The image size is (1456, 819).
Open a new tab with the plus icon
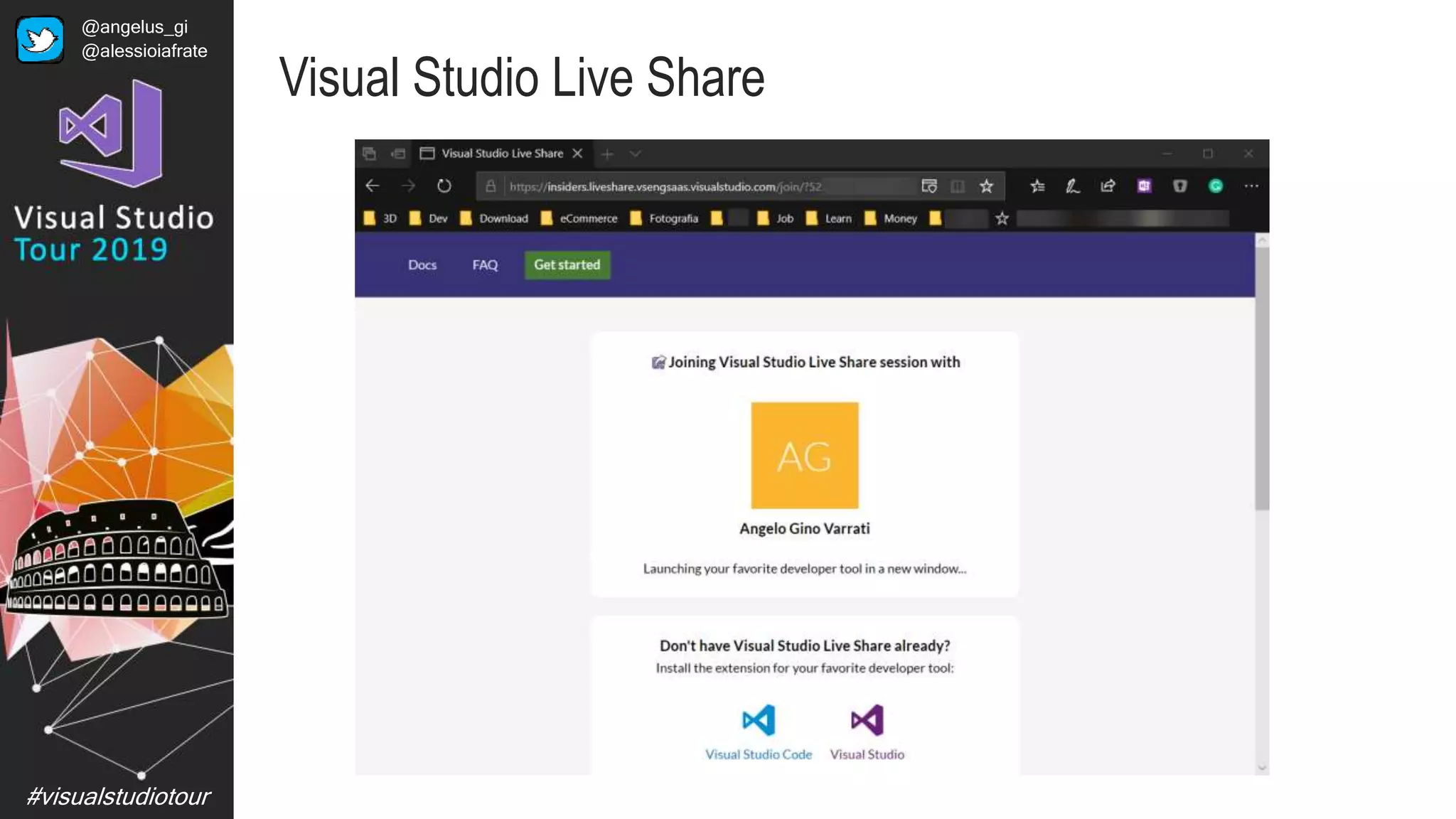[x=607, y=154]
